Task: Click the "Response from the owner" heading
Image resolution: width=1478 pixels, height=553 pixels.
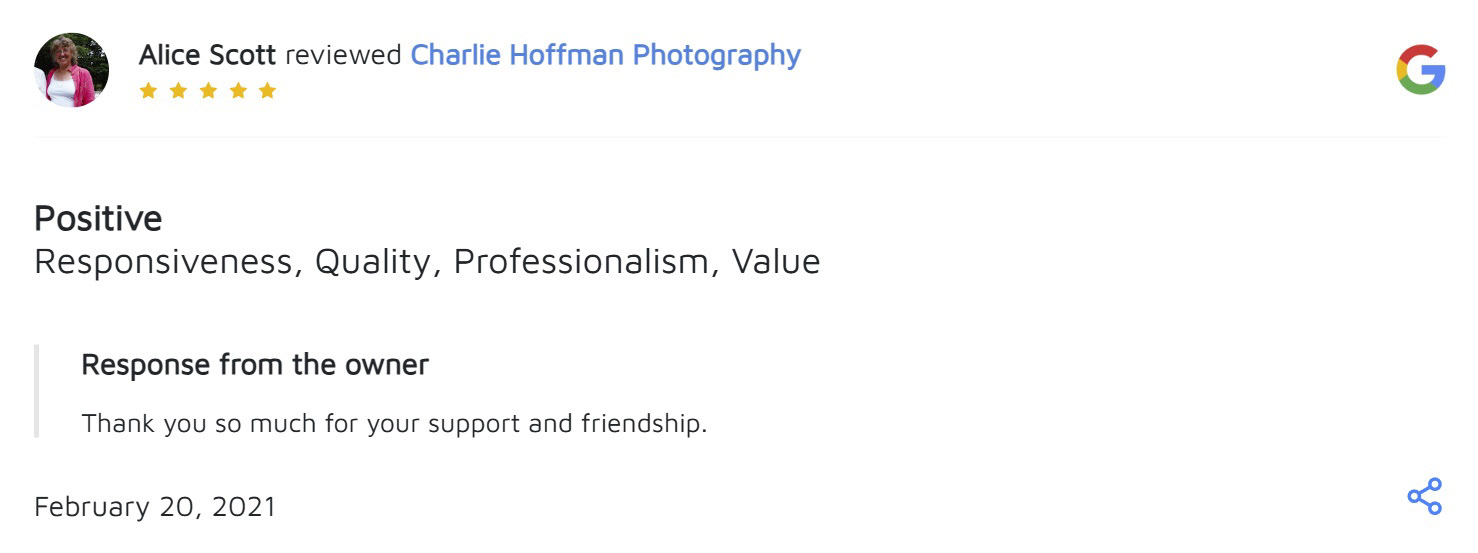Action: point(255,365)
